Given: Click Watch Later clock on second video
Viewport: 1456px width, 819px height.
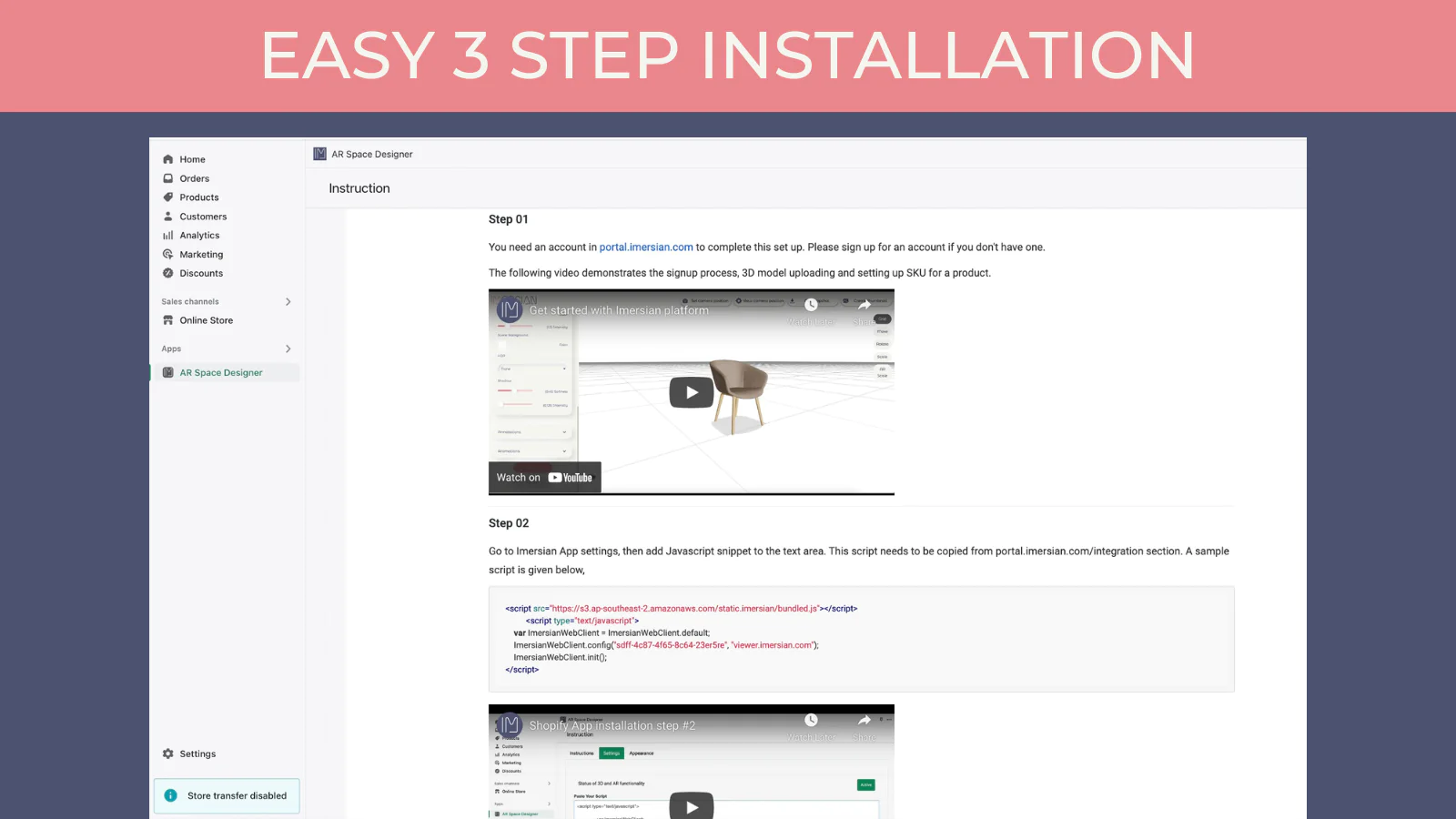Looking at the screenshot, I should tap(811, 720).
